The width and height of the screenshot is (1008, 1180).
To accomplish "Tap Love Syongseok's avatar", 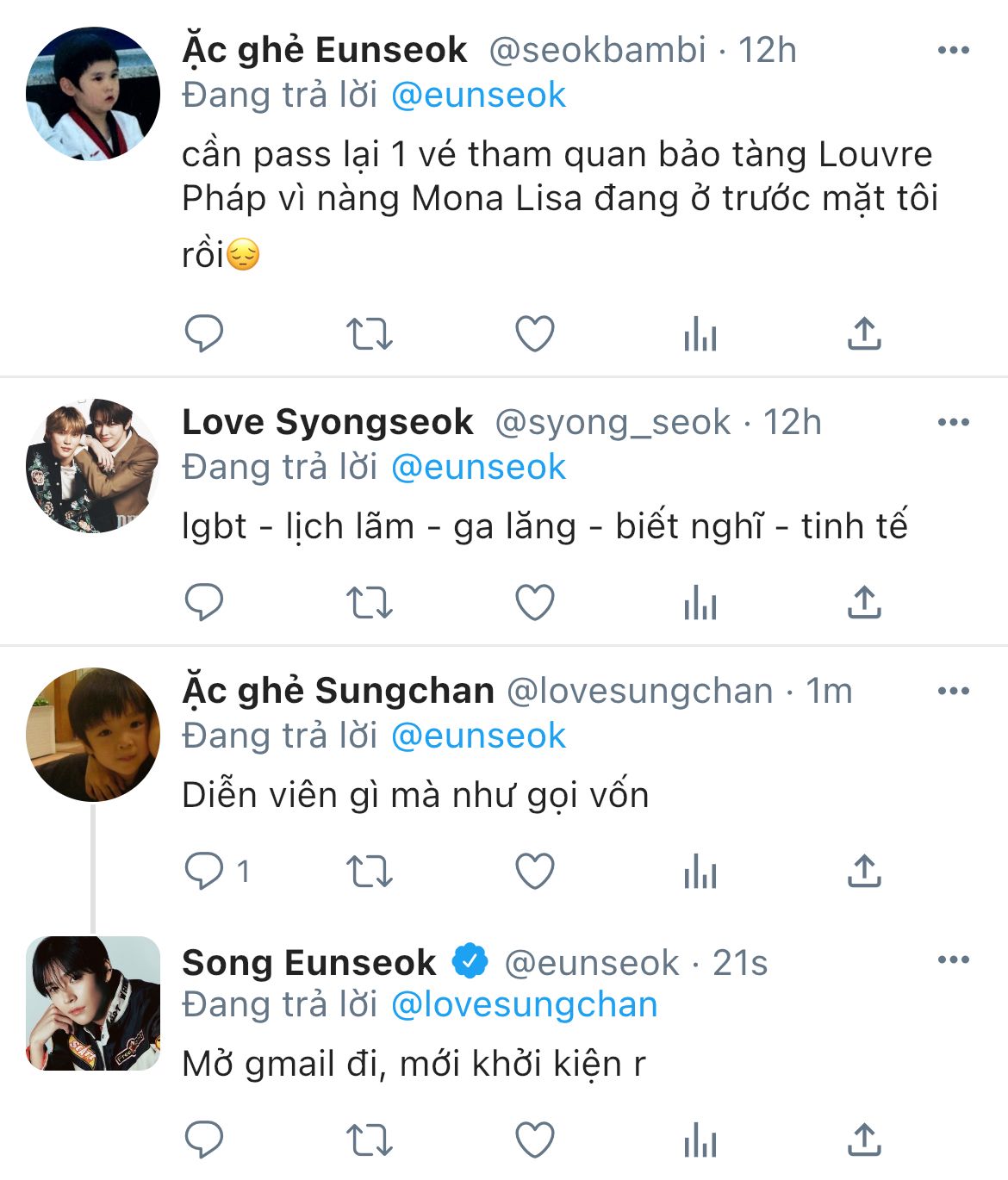I will 93,466.
